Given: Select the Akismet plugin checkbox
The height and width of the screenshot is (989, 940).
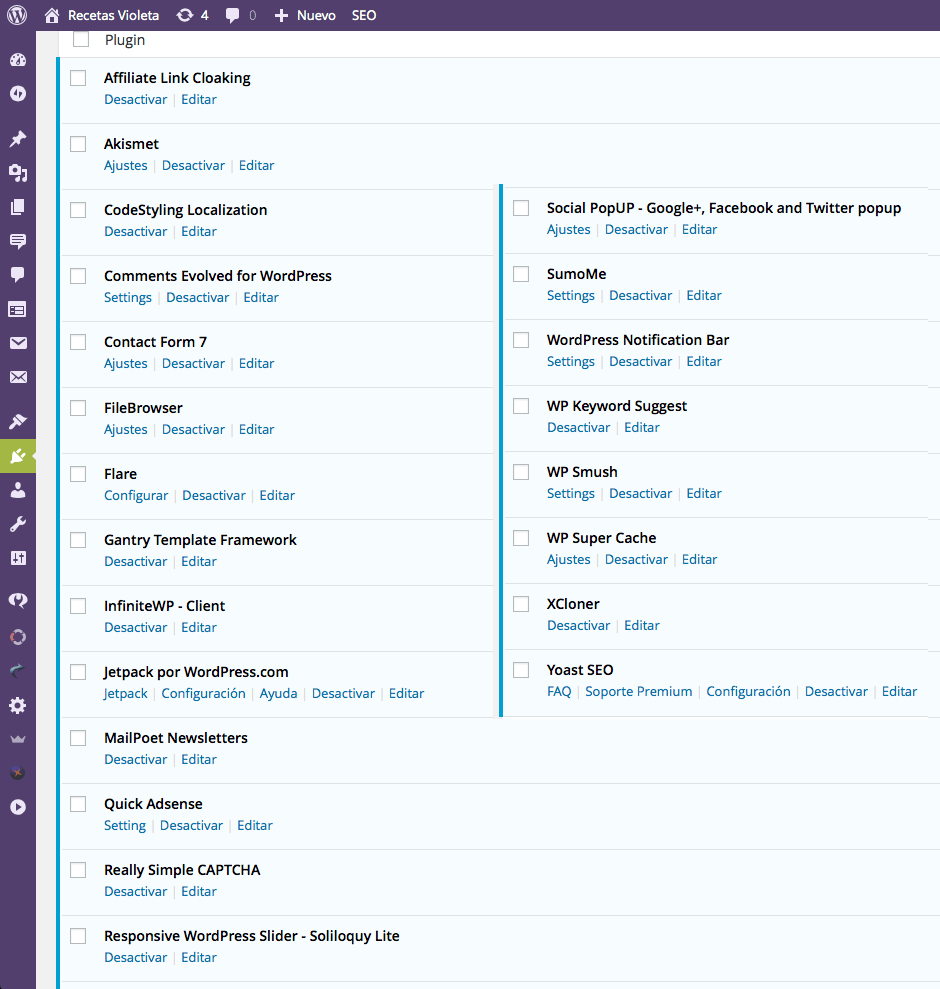Looking at the screenshot, I should pyautogui.click(x=78, y=144).
